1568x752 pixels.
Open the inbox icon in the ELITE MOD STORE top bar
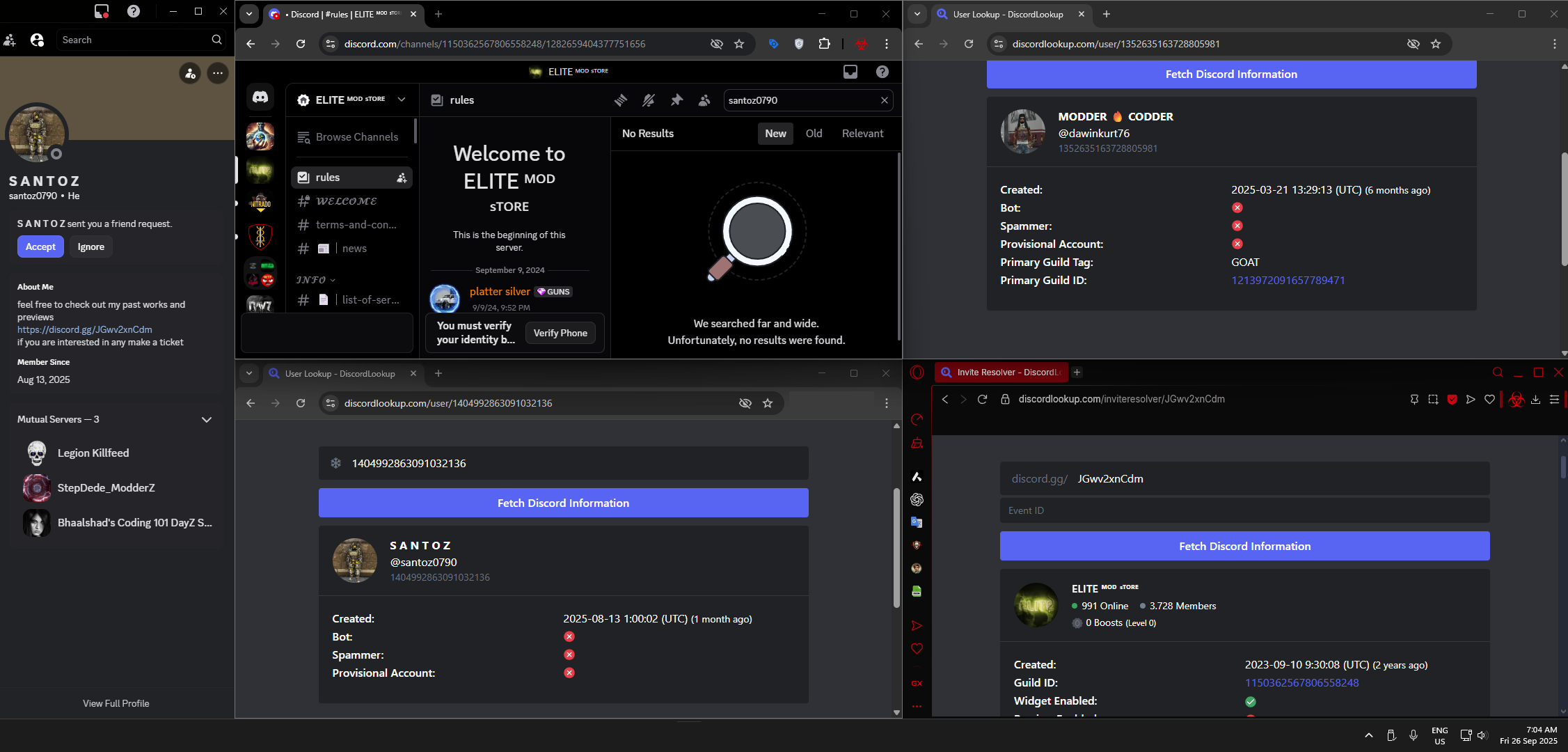850,72
